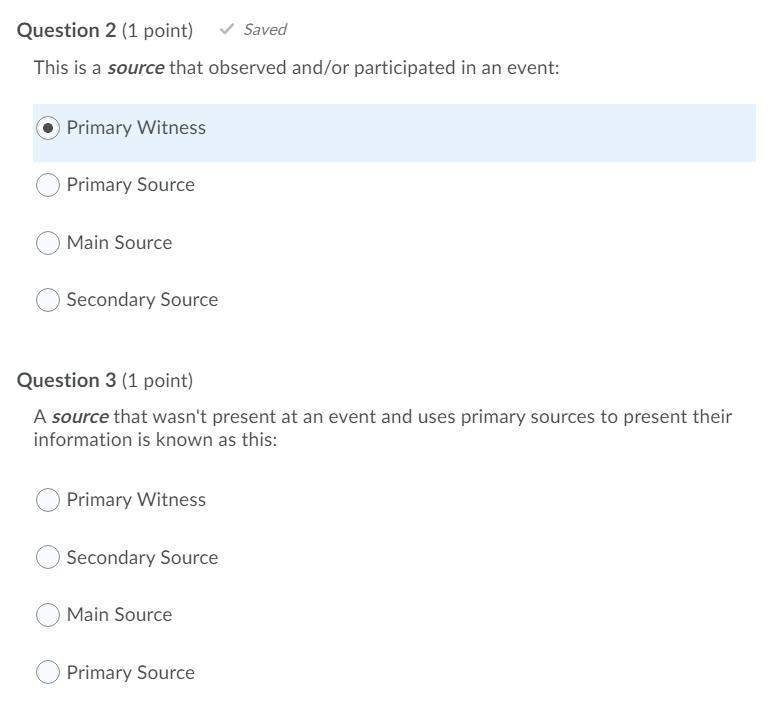Image resolution: width=780 pixels, height=705 pixels.
Task: Click 'Primary Witness' label text in Question 3
Action: (x=136, y=500)
